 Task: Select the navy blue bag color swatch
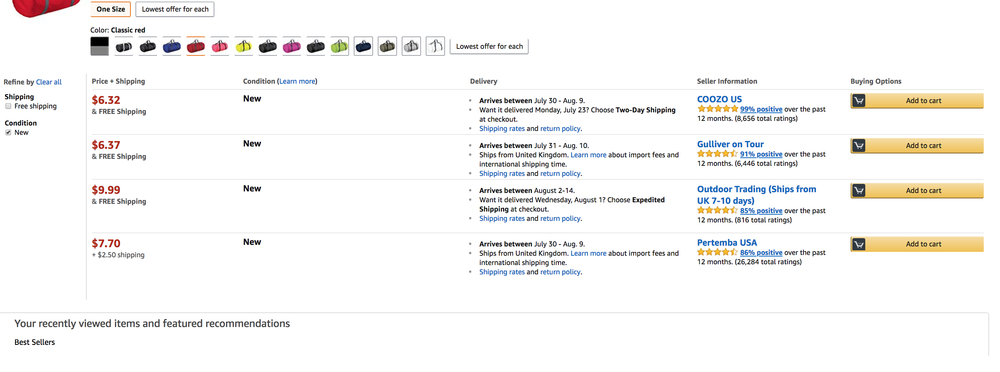click(x=363, y=47)
